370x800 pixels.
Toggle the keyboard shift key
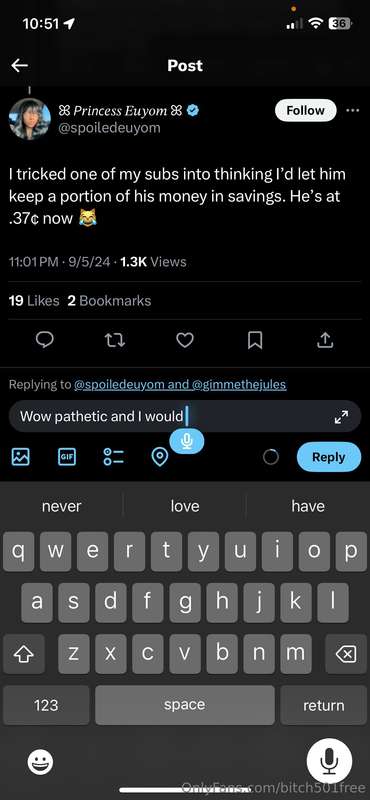pos(23,654)
